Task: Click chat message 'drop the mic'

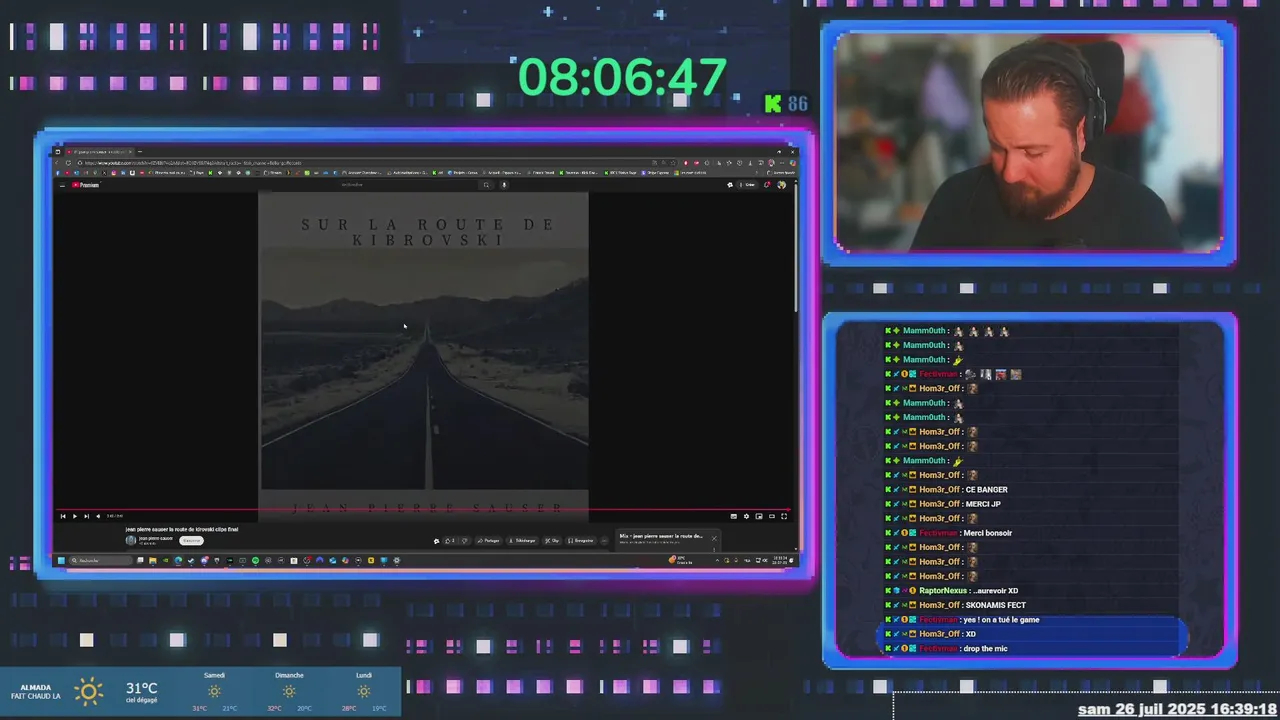Action: [x=985, y=648]
